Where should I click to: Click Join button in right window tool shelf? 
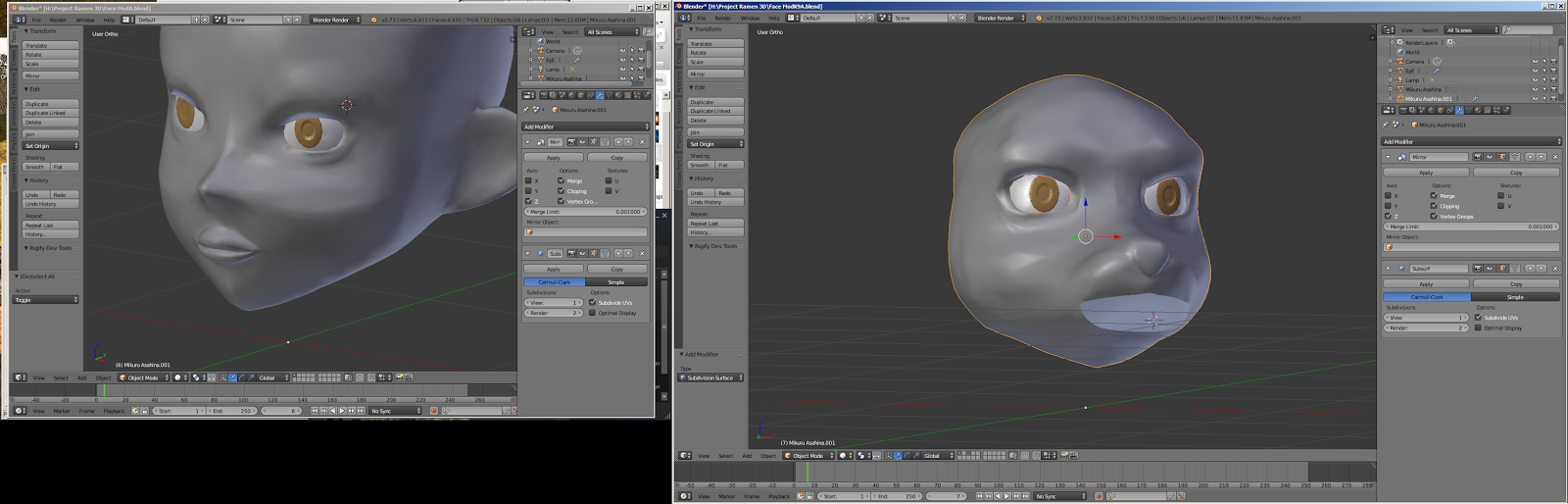coord(716,132)
